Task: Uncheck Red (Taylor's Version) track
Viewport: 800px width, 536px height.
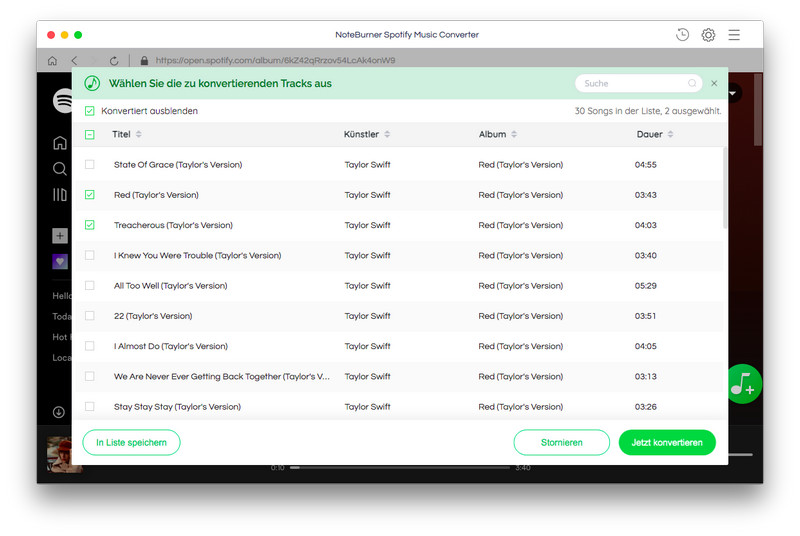Action: [90, 195]
